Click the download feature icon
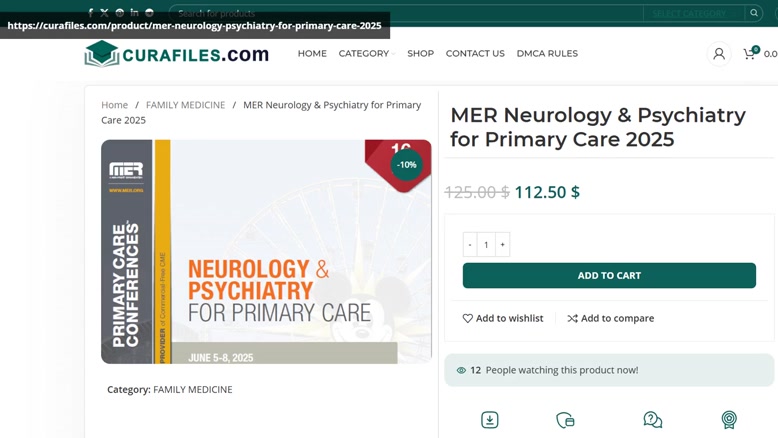Screen dimensions: 778x438 point(490,420)
